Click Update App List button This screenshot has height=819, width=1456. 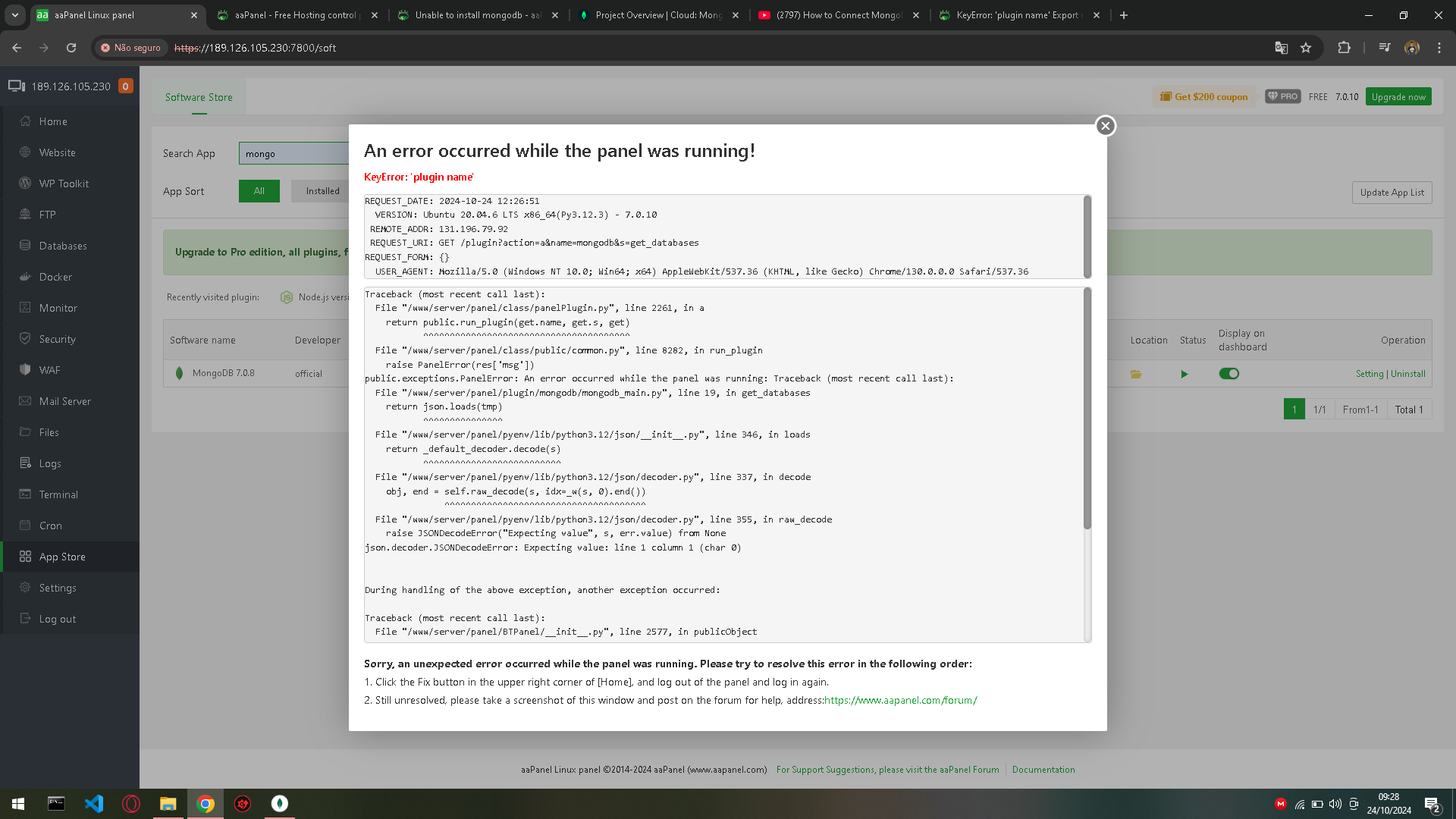[1392, 193]
